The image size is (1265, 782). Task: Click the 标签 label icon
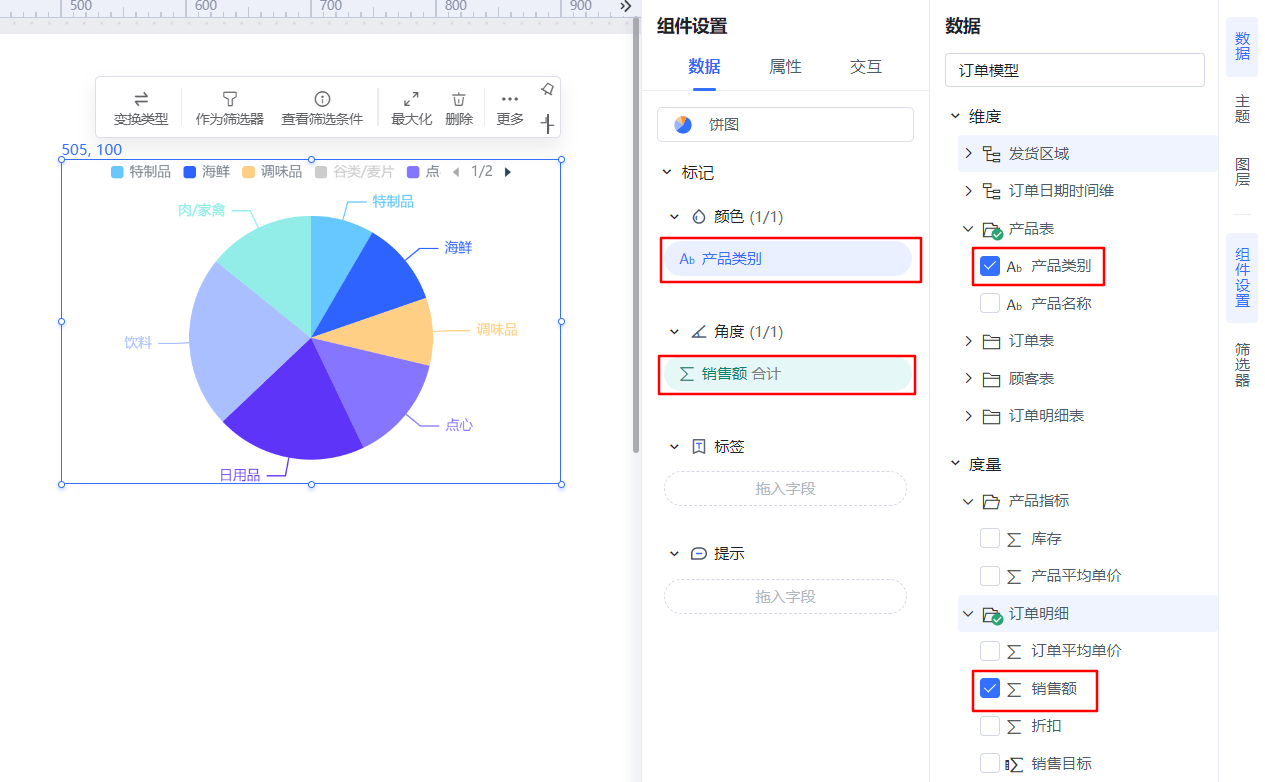[x=699, y=446]
